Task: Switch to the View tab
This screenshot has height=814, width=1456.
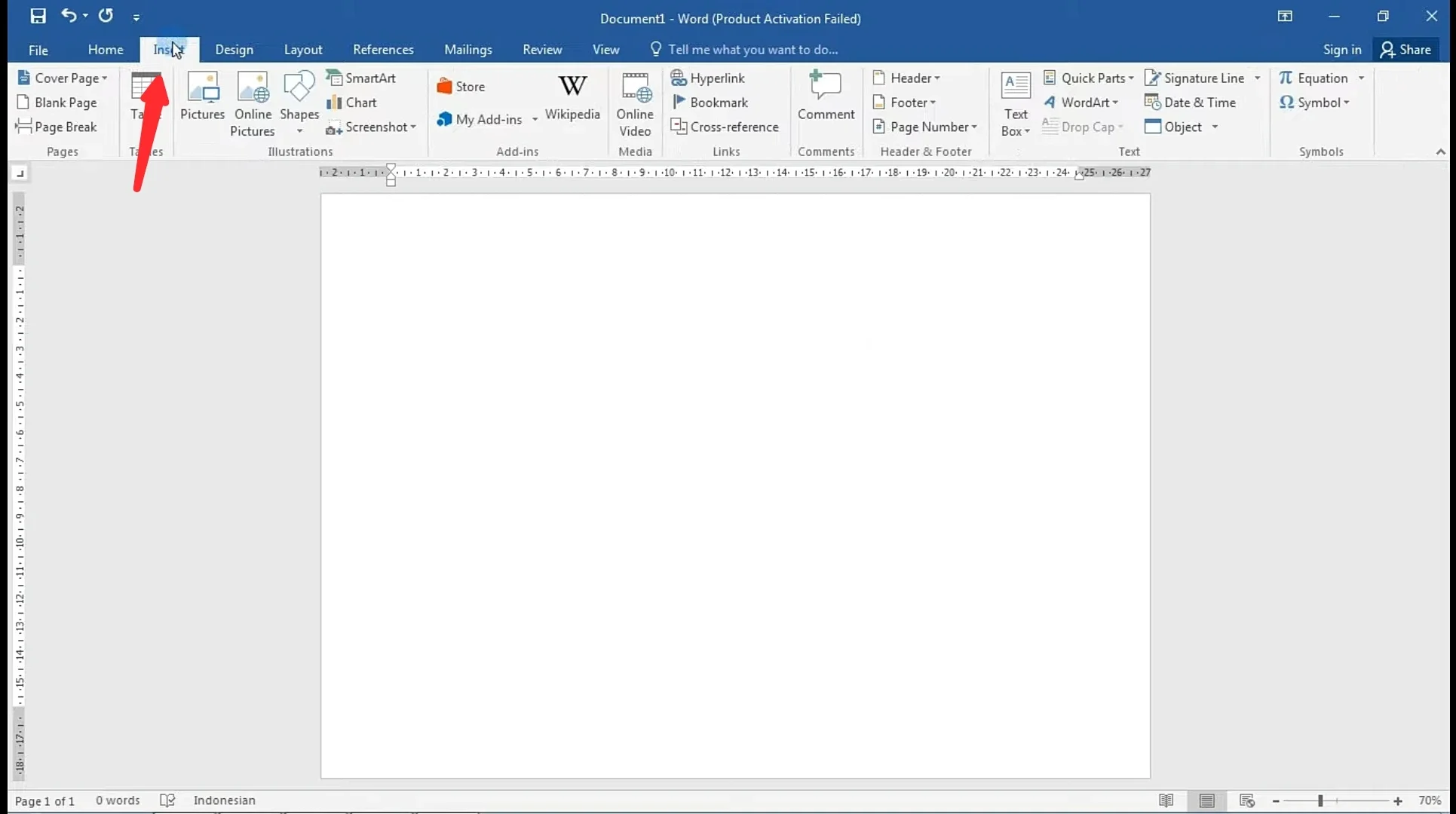Action: tap(605, 50)
